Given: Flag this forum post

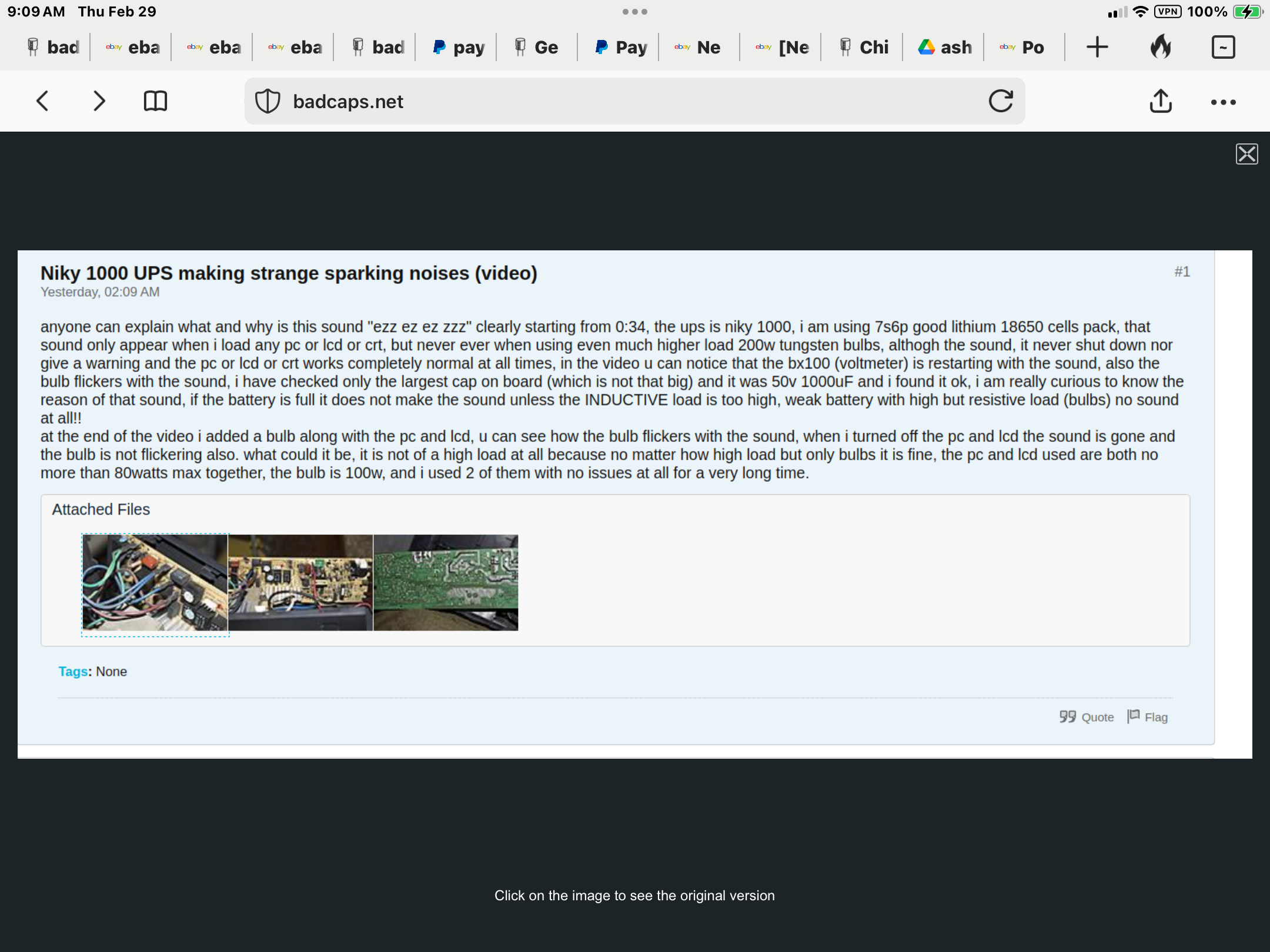Looking at the screenshot, I should coord(1148,717).
